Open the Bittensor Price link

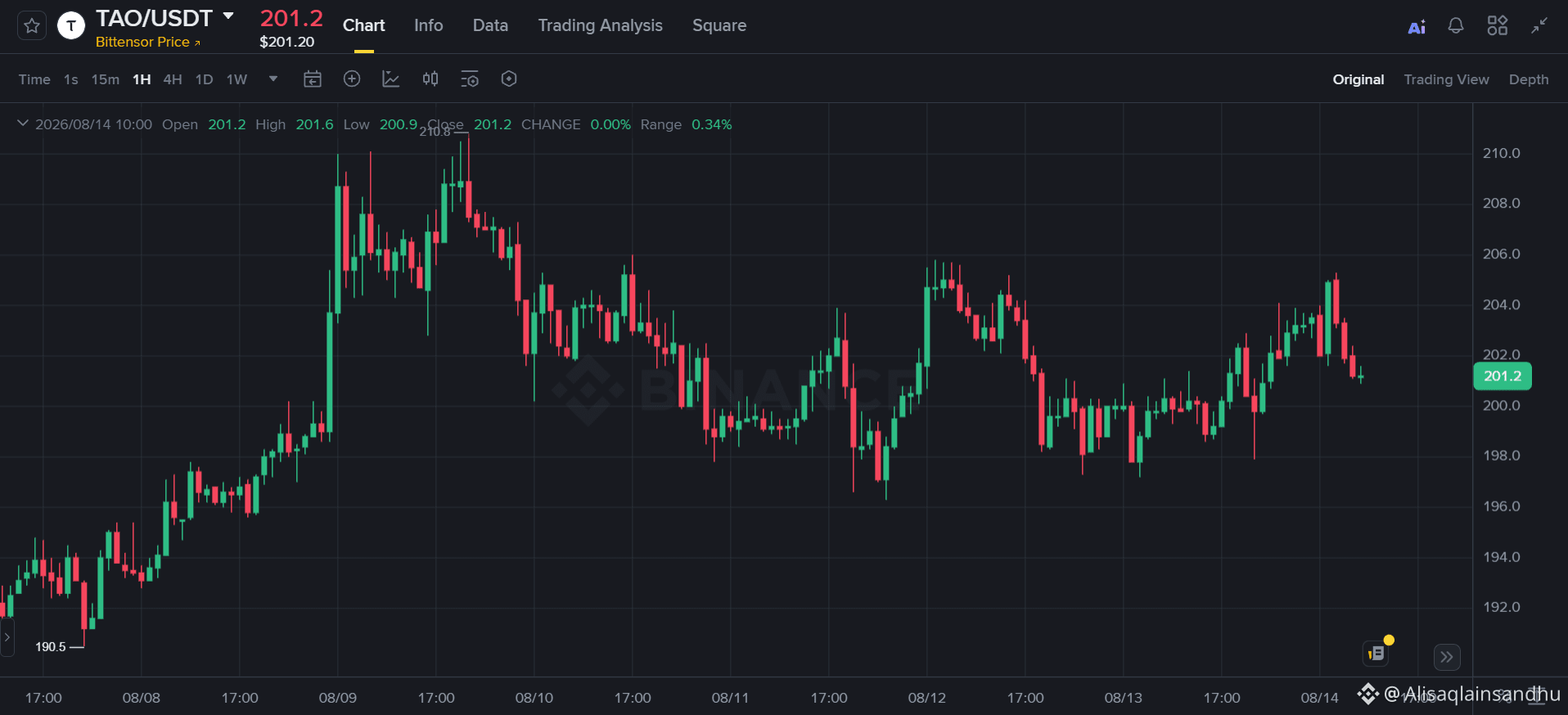[147, 42]
